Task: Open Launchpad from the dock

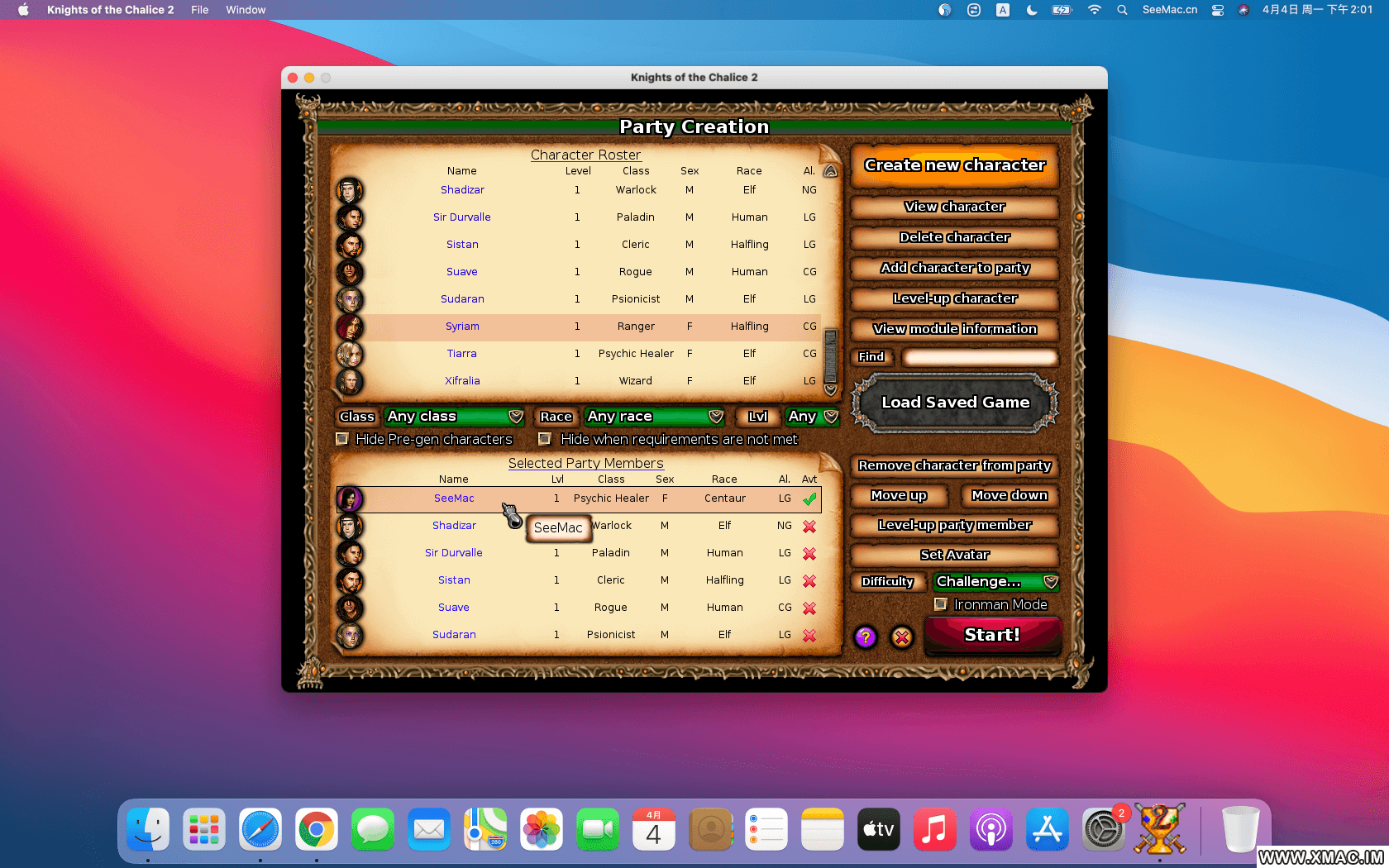Action: tap(204, 829)
